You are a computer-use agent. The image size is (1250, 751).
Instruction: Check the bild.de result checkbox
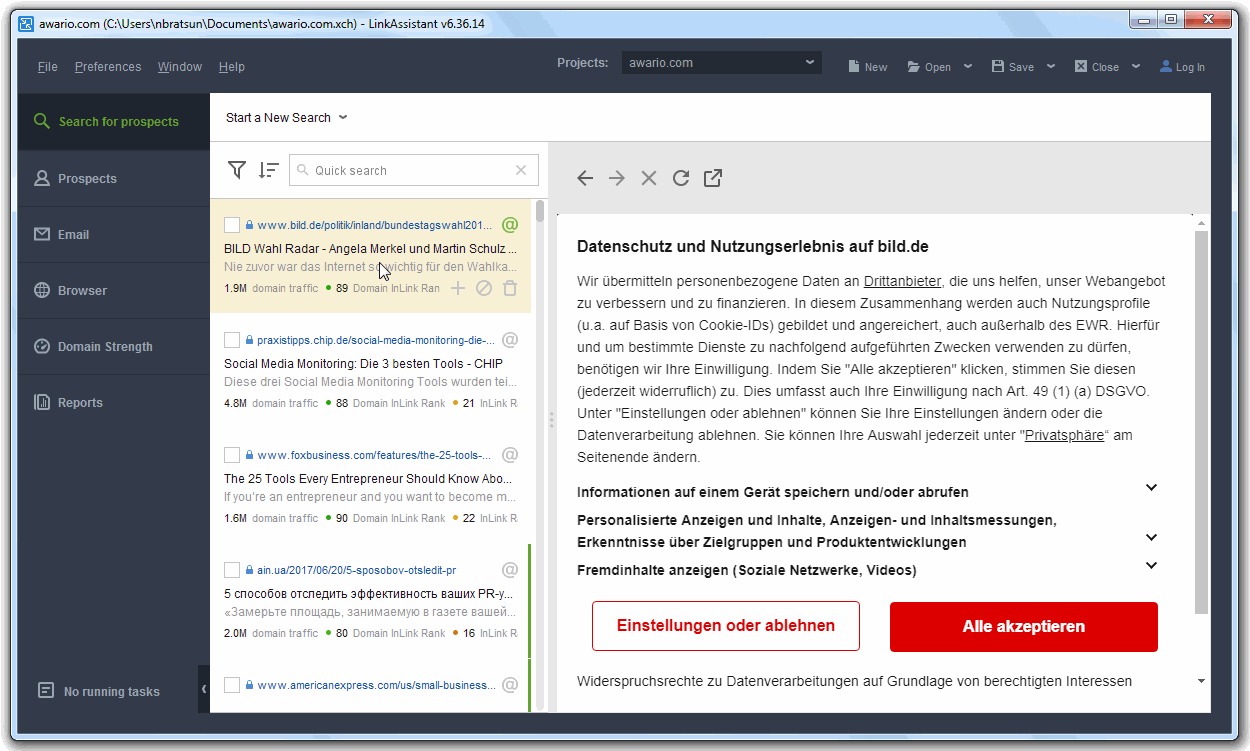(x=232, y=225)
